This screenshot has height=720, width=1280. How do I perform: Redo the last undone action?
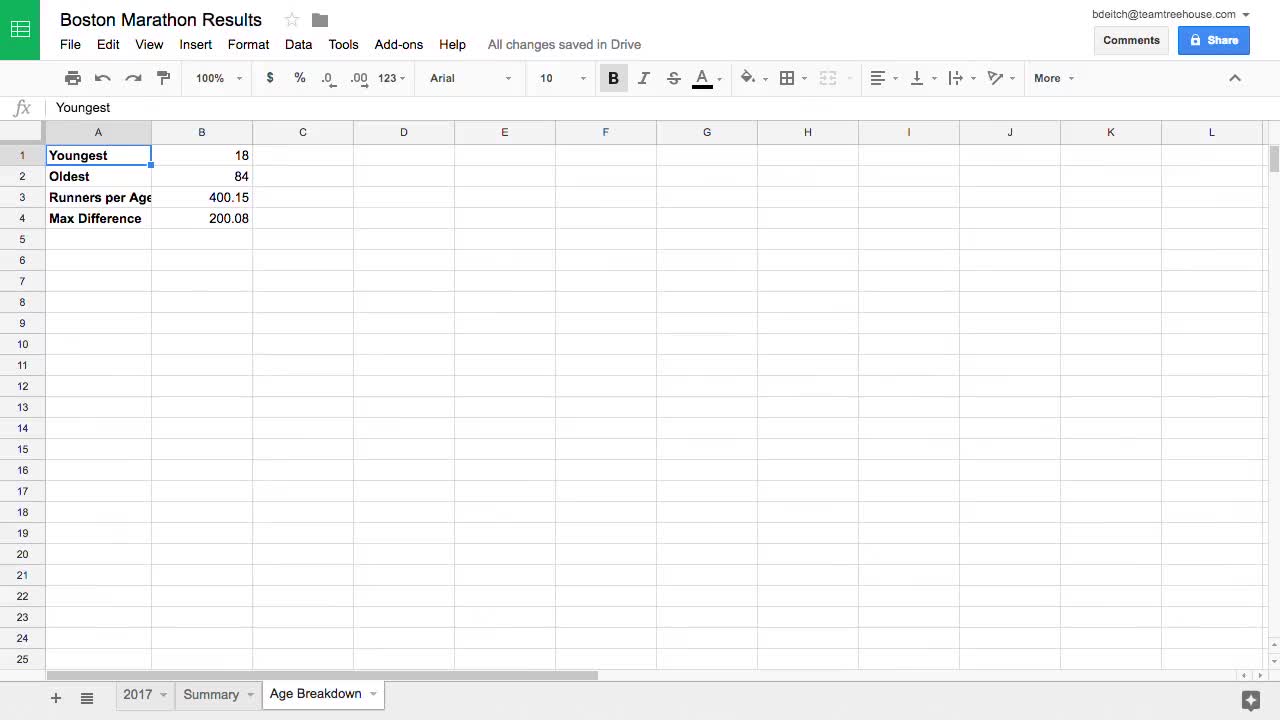coord(133,78)
